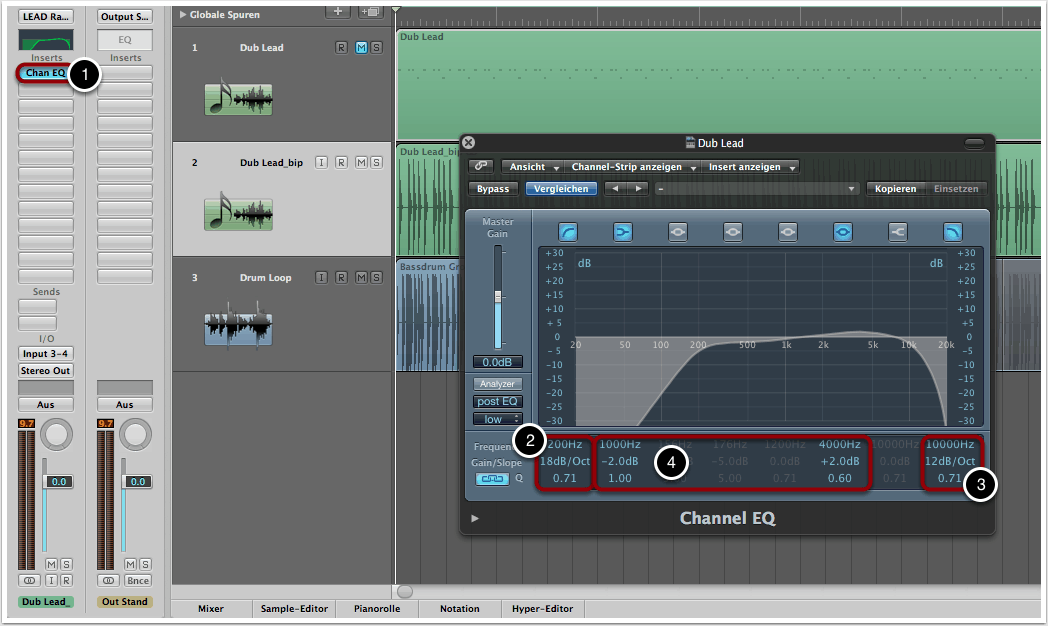Switch to the Mixer tab
The image size is (1048, 626).
(x=210, y=608)
